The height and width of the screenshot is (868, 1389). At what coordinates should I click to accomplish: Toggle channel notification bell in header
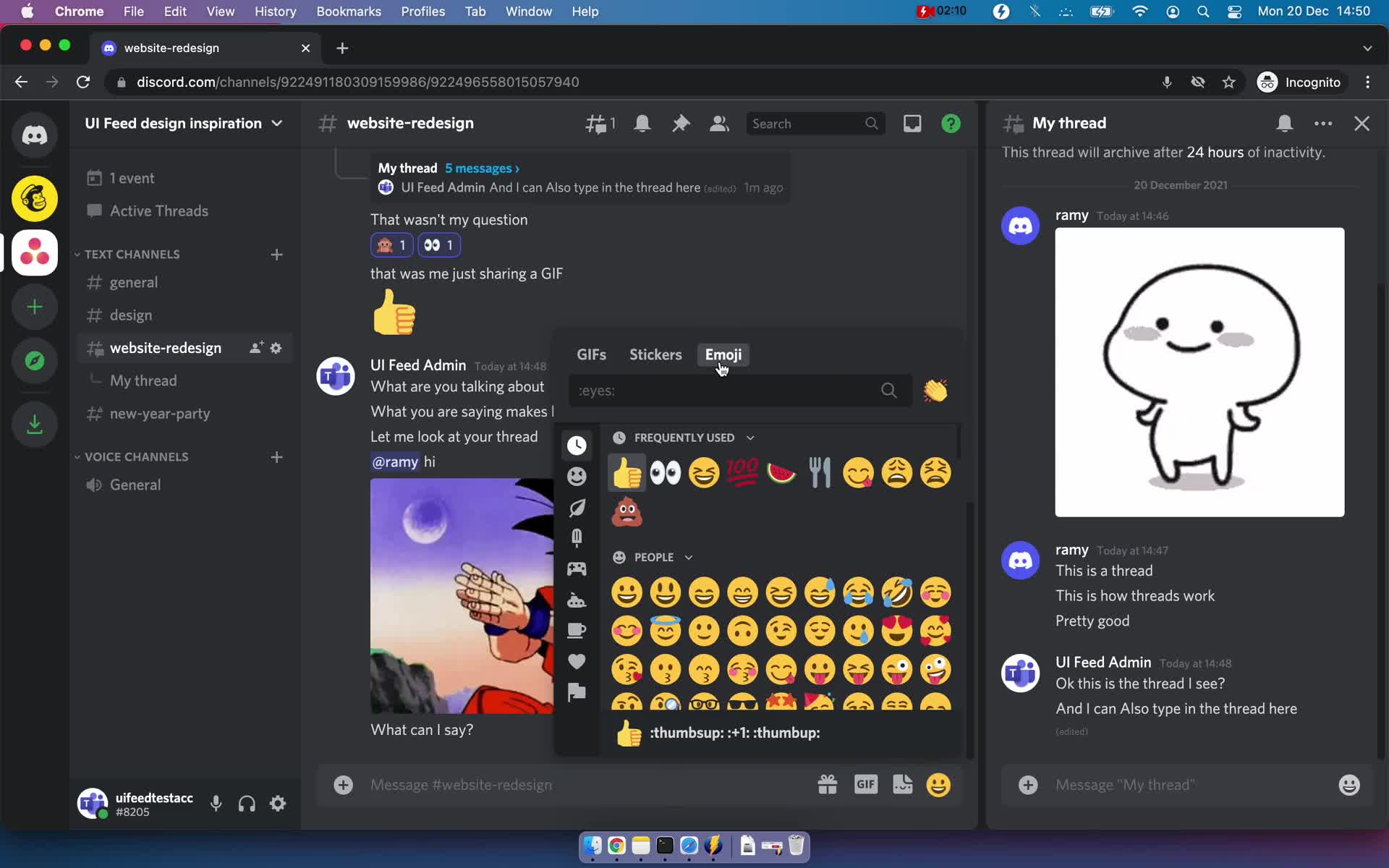642,124
